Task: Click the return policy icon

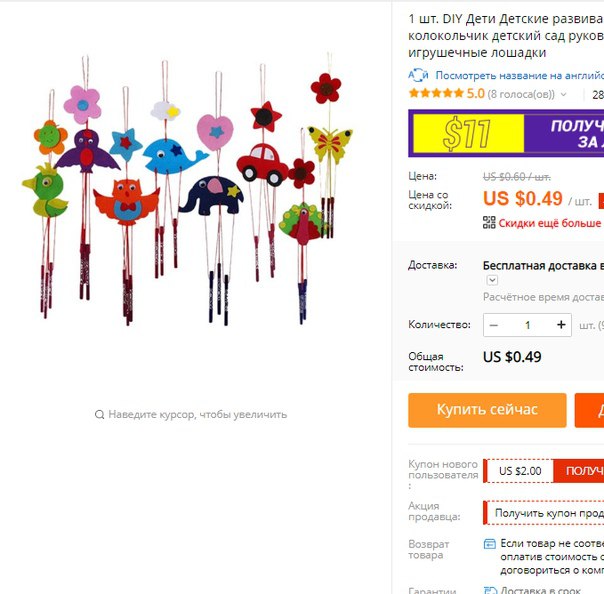Action: coord(490,544)
